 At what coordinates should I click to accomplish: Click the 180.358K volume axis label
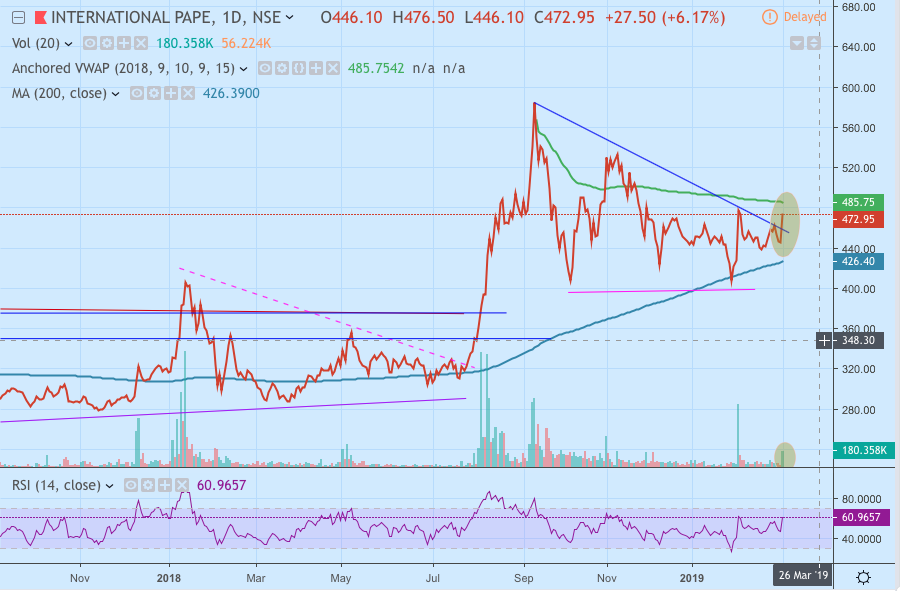coord(863,450)
